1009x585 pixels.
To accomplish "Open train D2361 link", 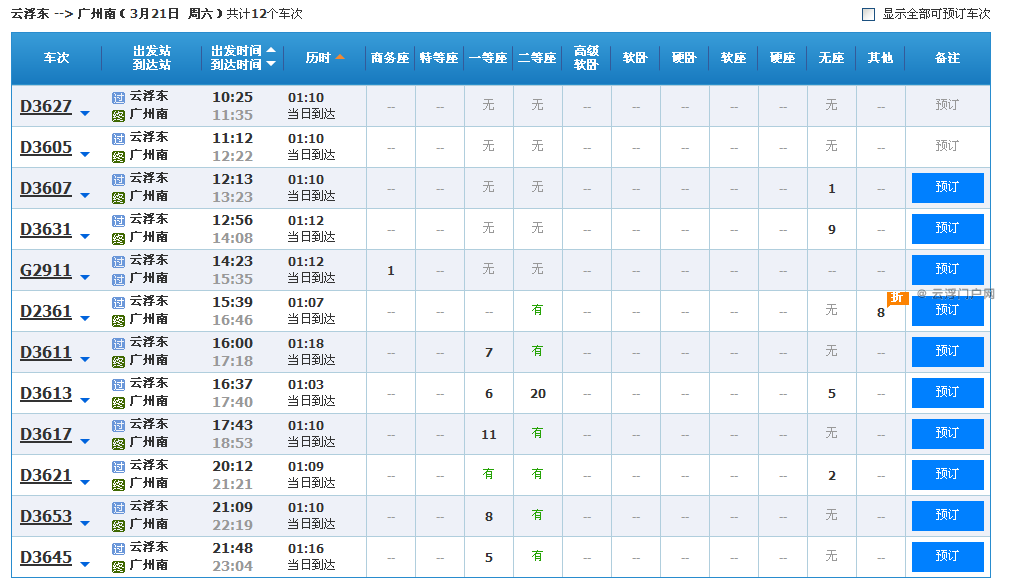I will pyautogui.click(x=46, y=311).
